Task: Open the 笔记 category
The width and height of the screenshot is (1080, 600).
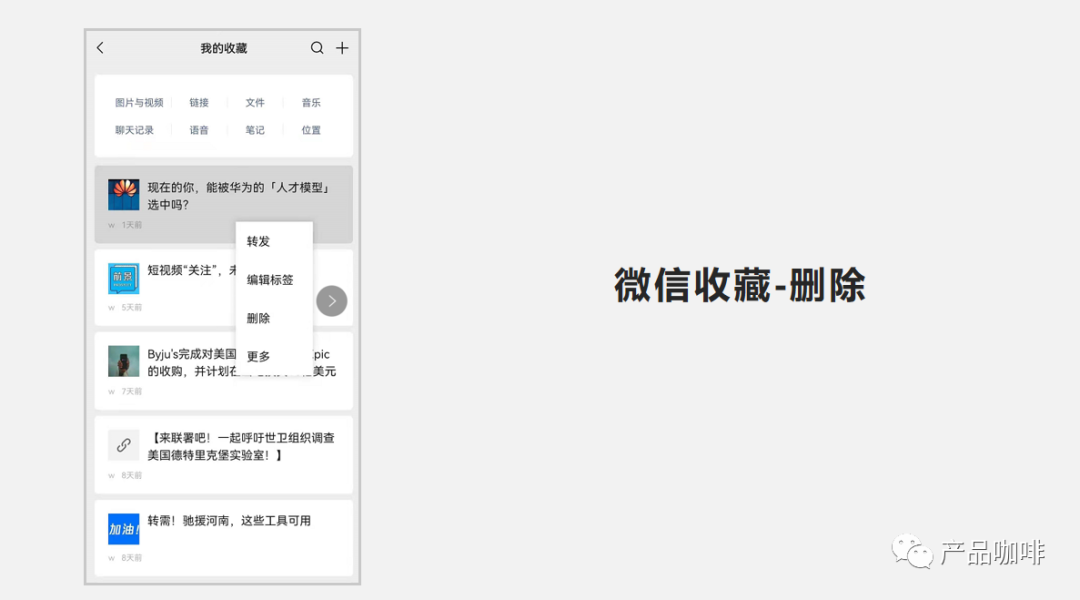Action: pos(255,130)
